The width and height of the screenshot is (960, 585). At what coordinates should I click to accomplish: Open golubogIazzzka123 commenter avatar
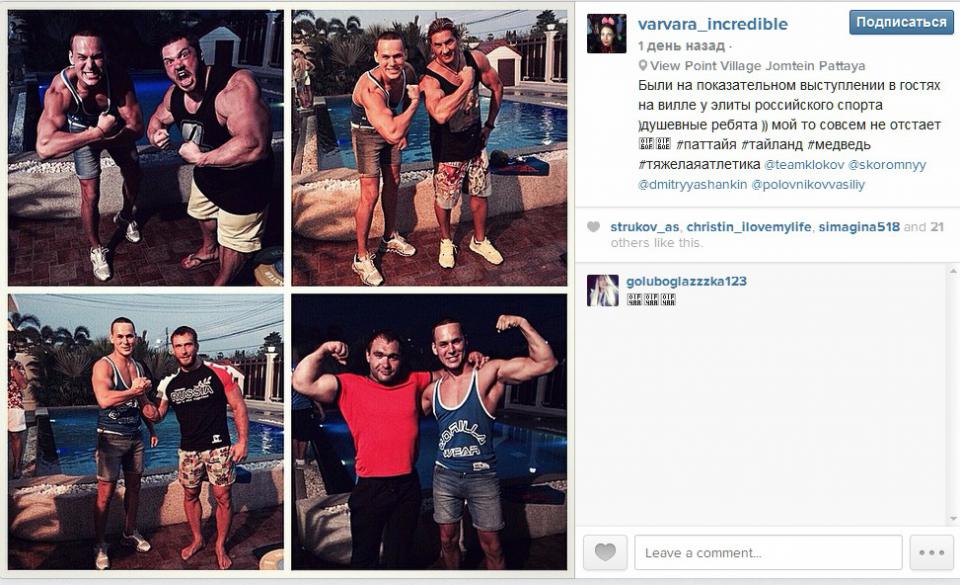(x=602, y=290)
